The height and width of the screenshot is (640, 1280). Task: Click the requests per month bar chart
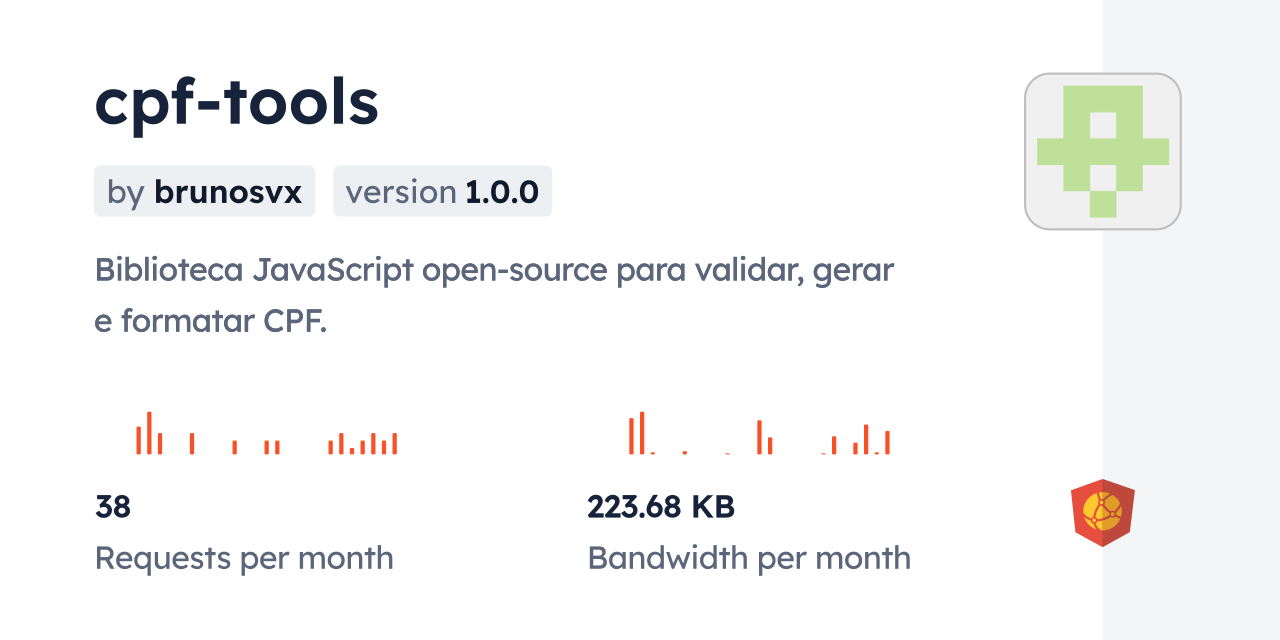266,434
